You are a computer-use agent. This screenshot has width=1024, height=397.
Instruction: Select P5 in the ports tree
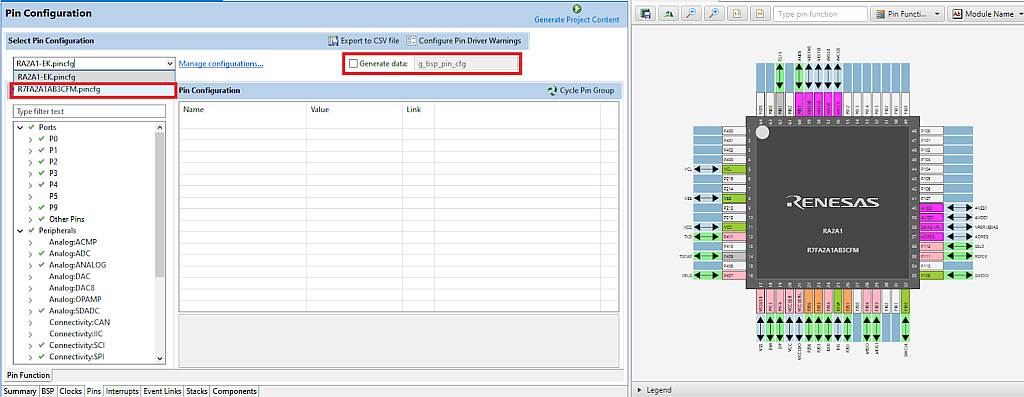(x=54, y=196)
